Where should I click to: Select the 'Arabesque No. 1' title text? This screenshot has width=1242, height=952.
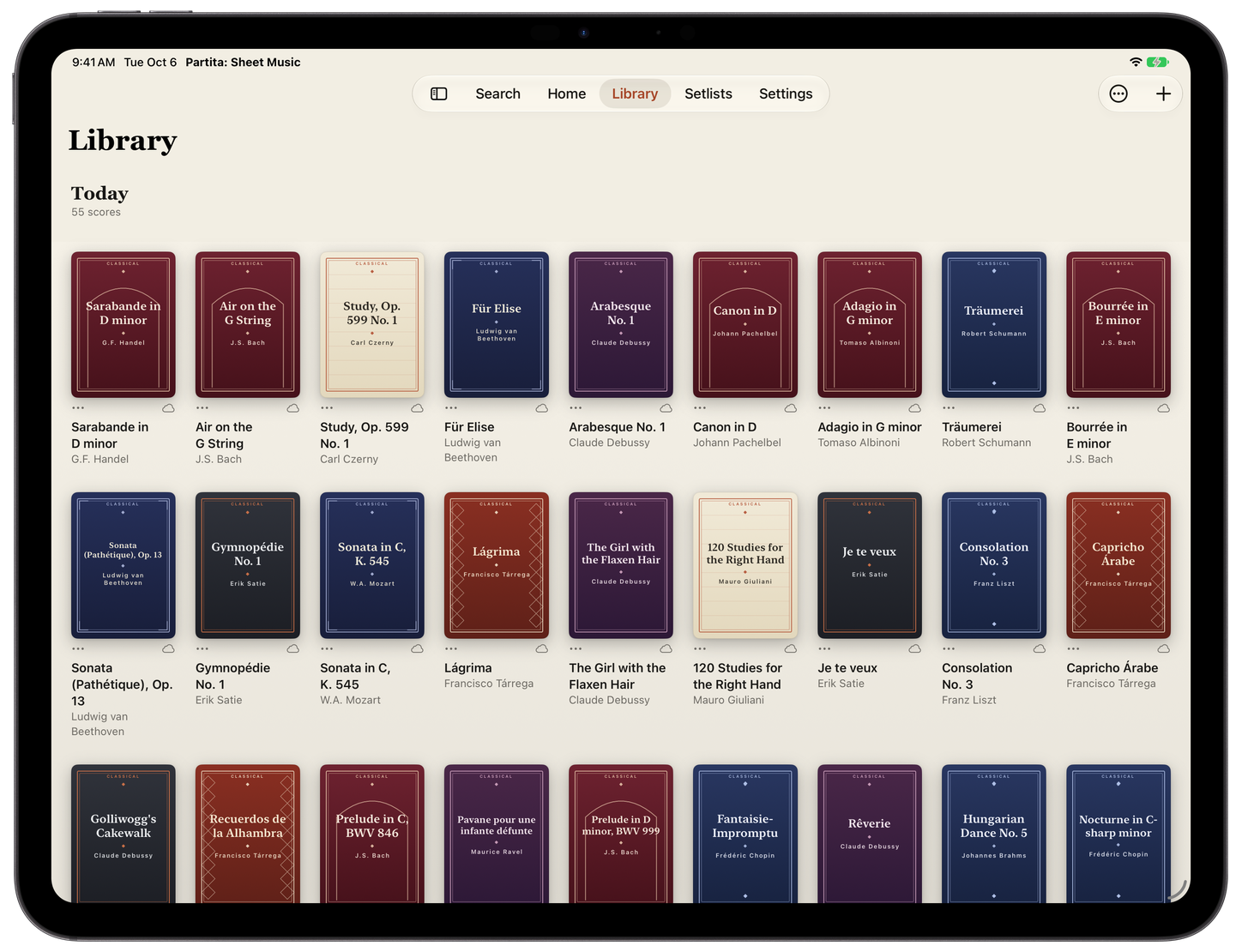[x=617, y=427]
